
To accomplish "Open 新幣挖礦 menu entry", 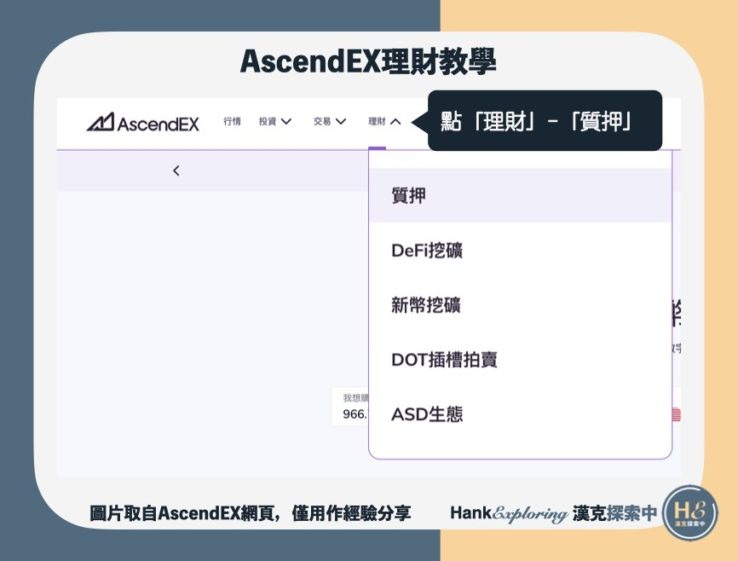I will (520, 305).
